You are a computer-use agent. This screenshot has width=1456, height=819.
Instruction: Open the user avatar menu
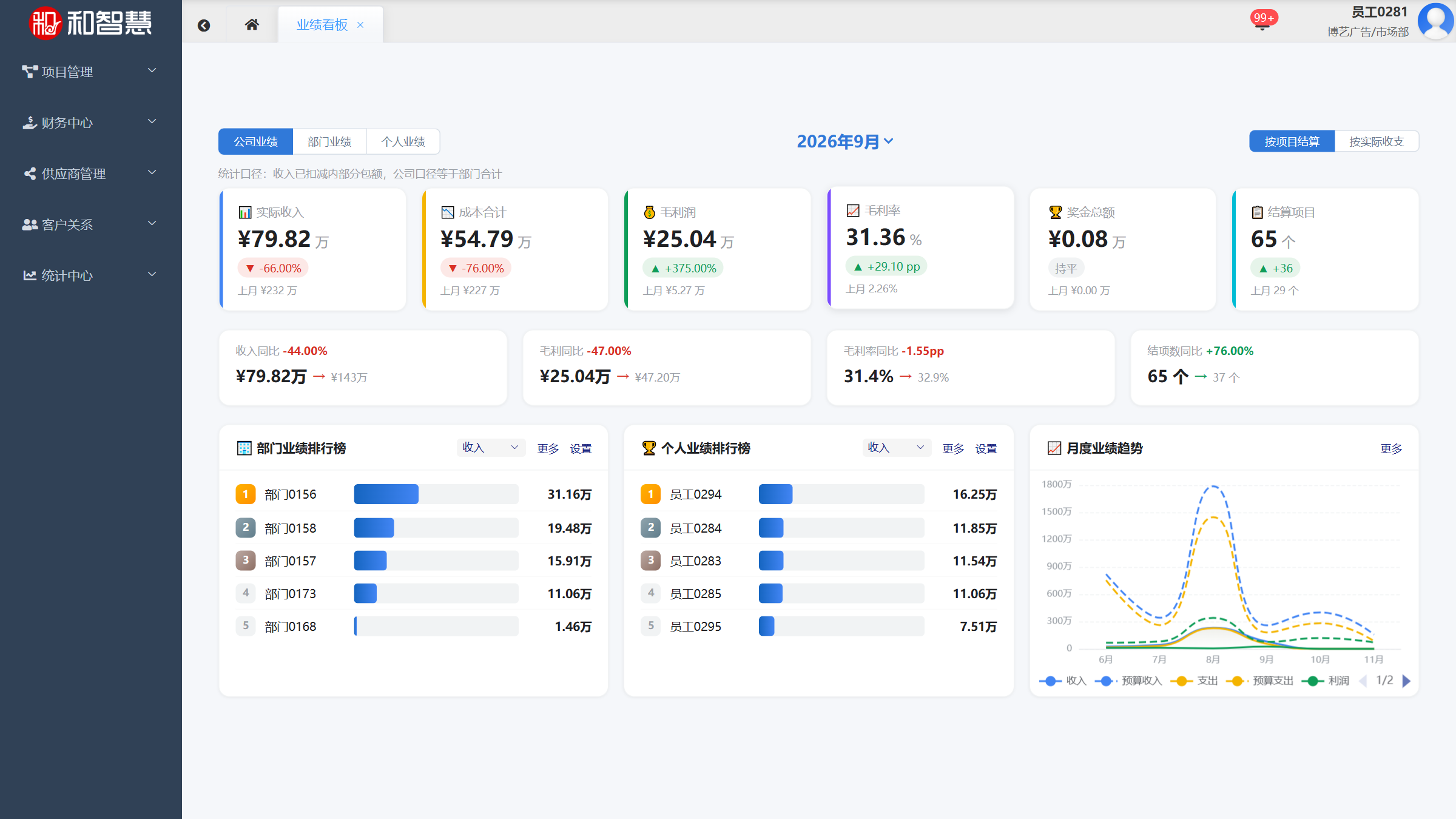coord(1436,21)
